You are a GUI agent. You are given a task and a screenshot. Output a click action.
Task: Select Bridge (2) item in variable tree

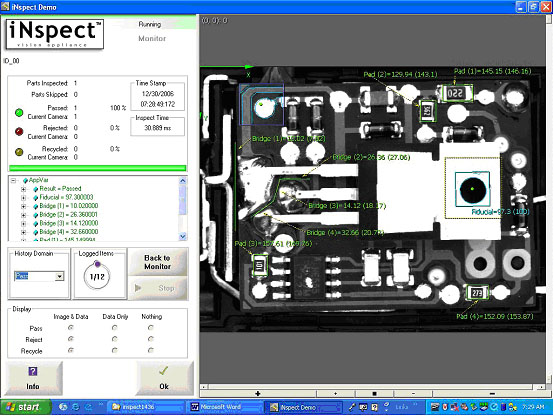point(68,215)
